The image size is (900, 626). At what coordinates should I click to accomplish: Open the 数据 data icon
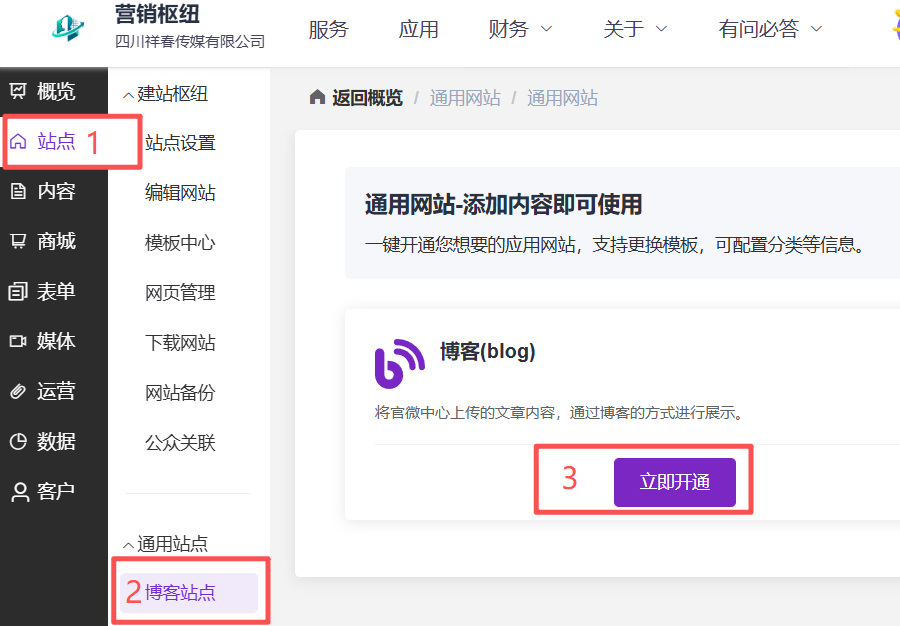19,441
